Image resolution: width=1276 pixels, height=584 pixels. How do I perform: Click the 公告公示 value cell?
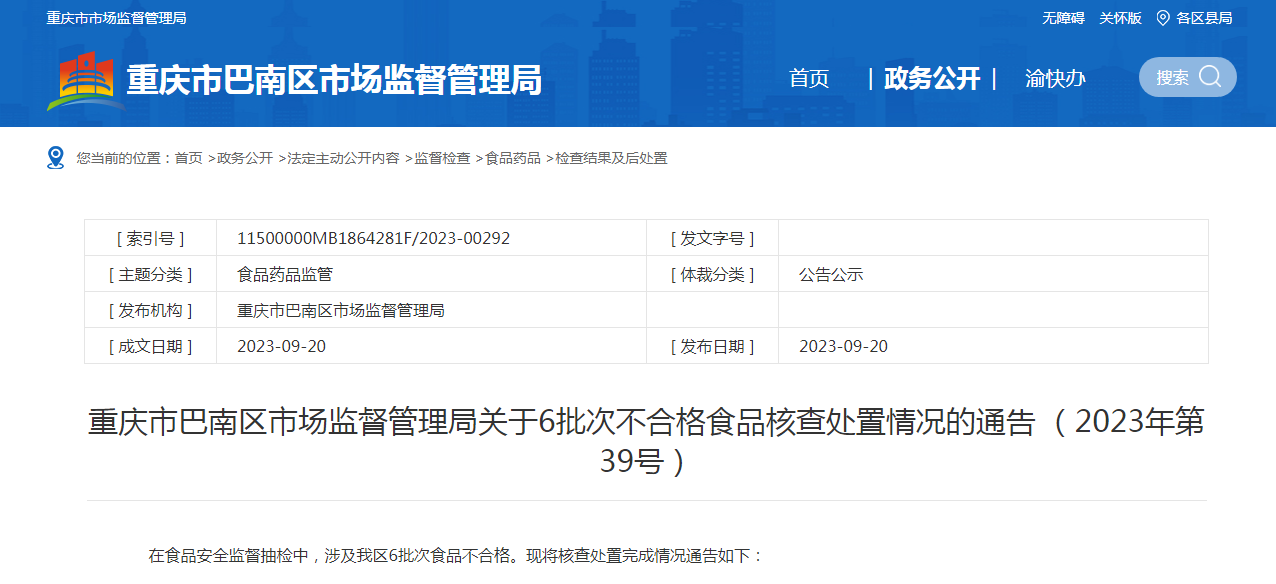tap(993, 274)
